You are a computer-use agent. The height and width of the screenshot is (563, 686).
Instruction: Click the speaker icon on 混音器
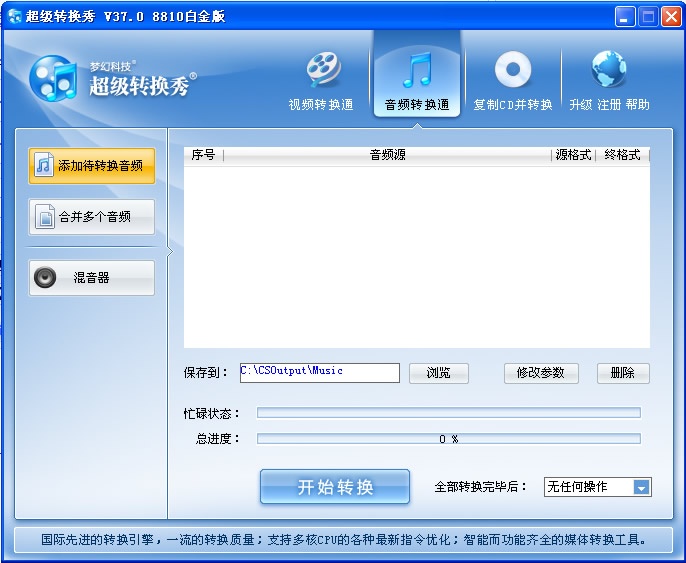45,277
